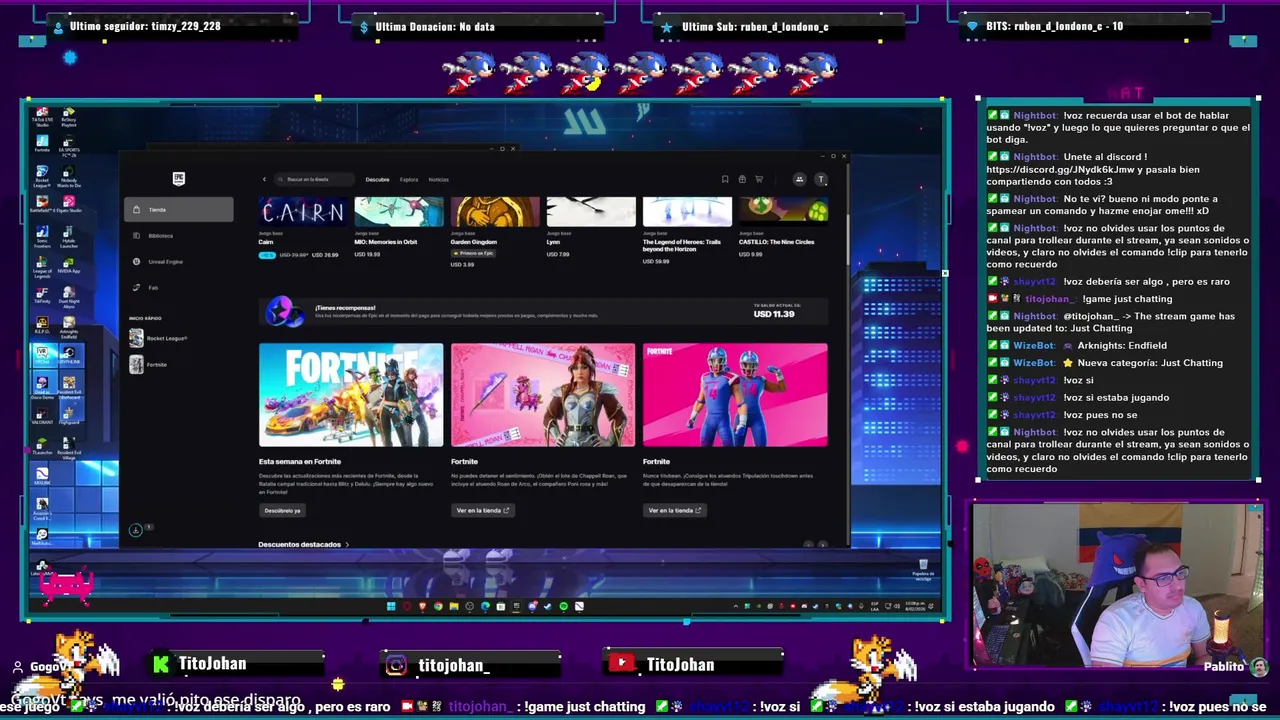Switch to the Descubre tab

pyautogui.click(x=377, y=179)
